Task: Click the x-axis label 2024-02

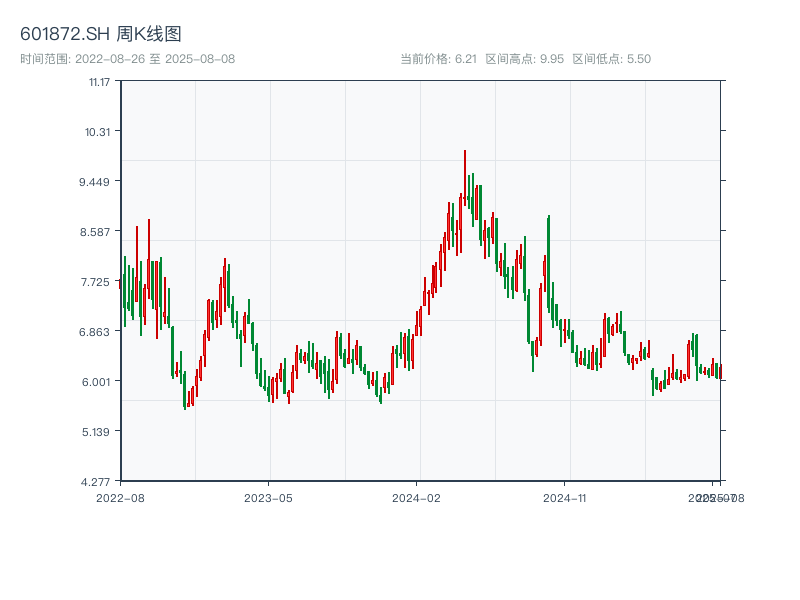Action: 416,498
